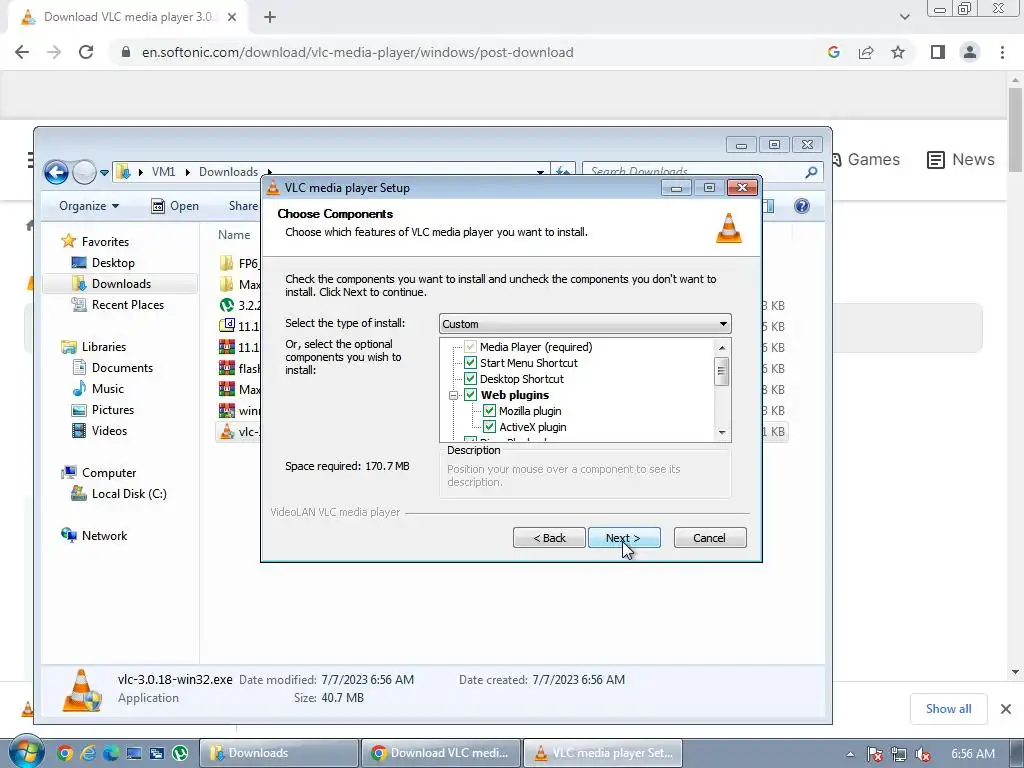Go back in the Downloads Explorer window

[x=56, y=172]
